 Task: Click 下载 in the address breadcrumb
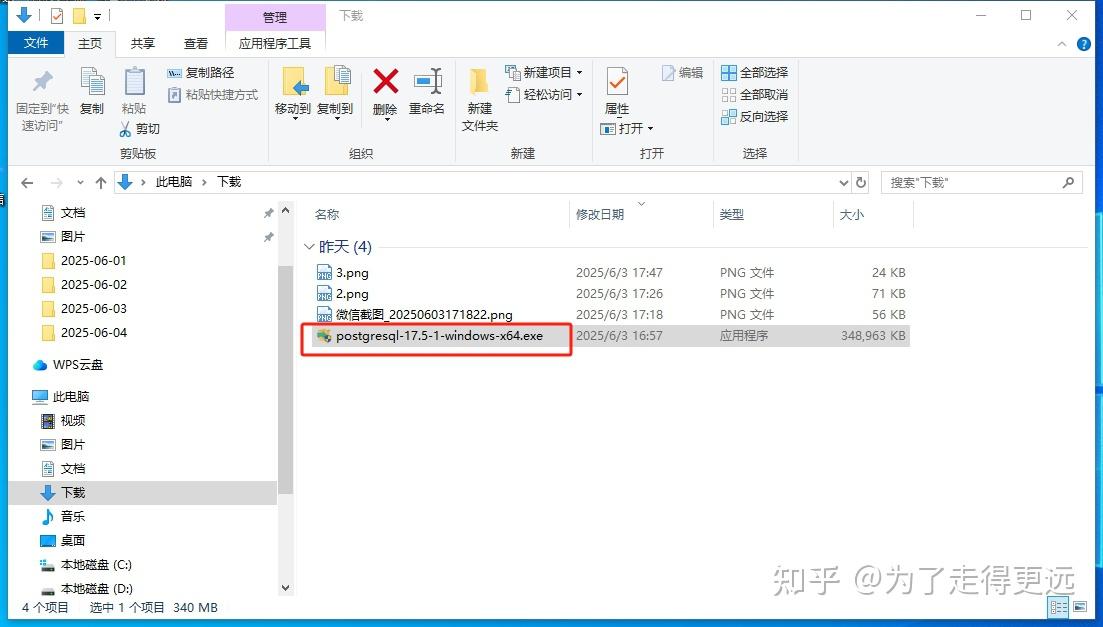229,182
